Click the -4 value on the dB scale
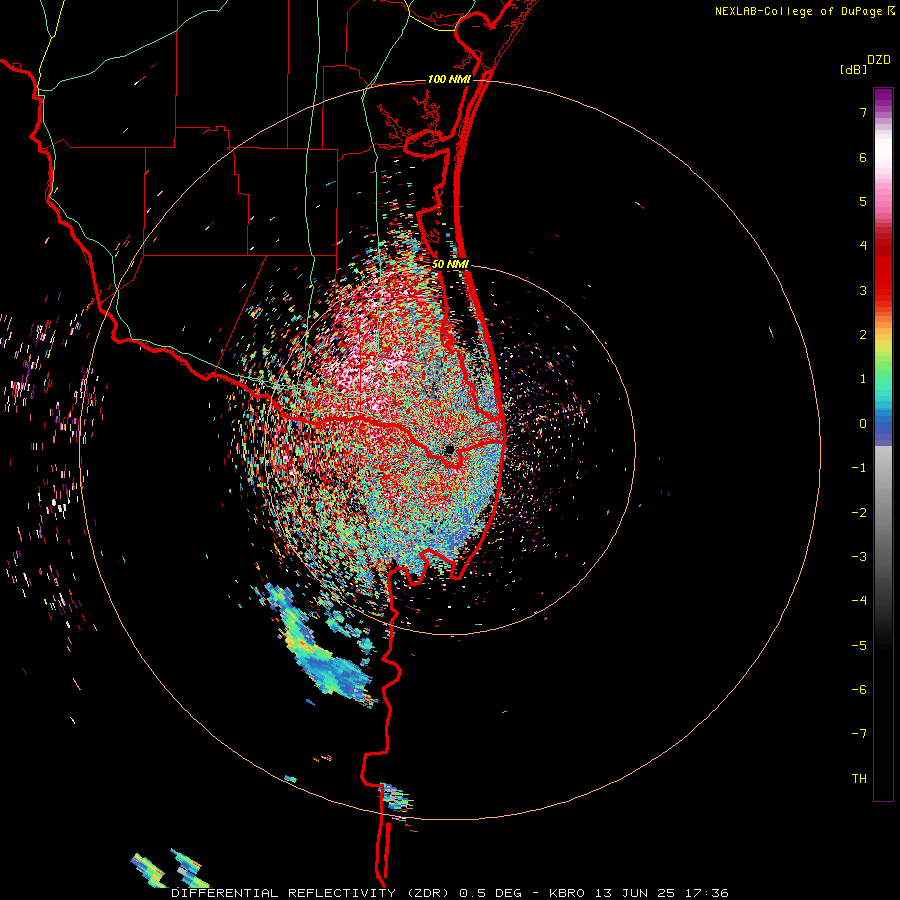The width and height of the screenshot is (900, 900). tap(859, 601)
